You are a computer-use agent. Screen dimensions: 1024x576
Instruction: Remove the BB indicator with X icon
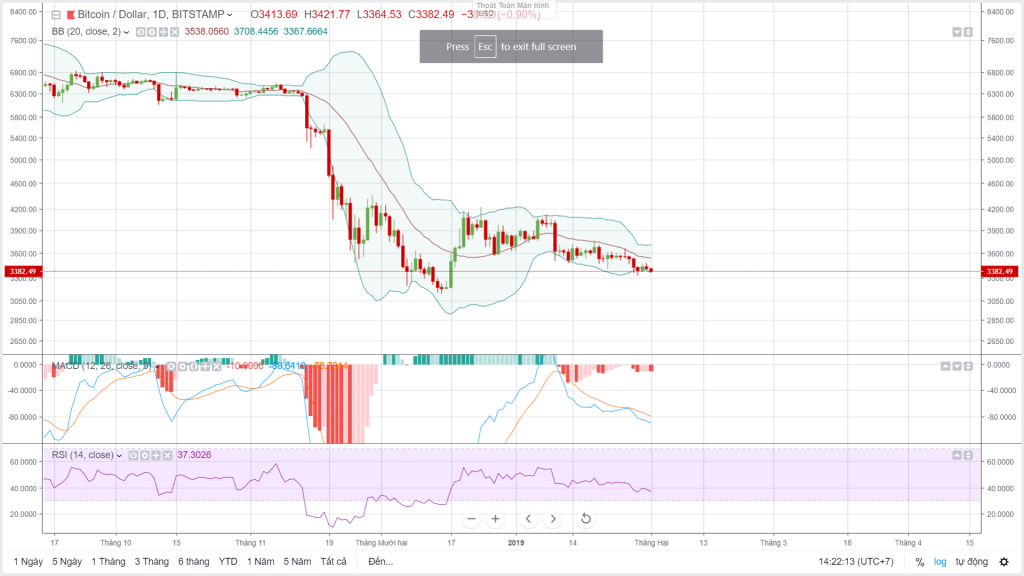175,32
